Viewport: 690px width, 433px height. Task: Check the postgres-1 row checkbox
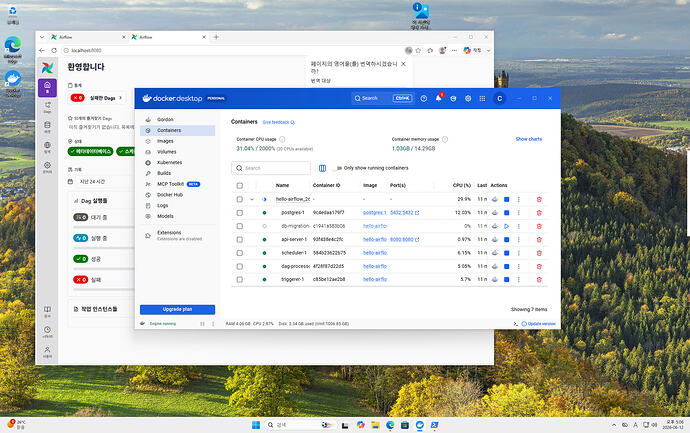coord(239,213)
